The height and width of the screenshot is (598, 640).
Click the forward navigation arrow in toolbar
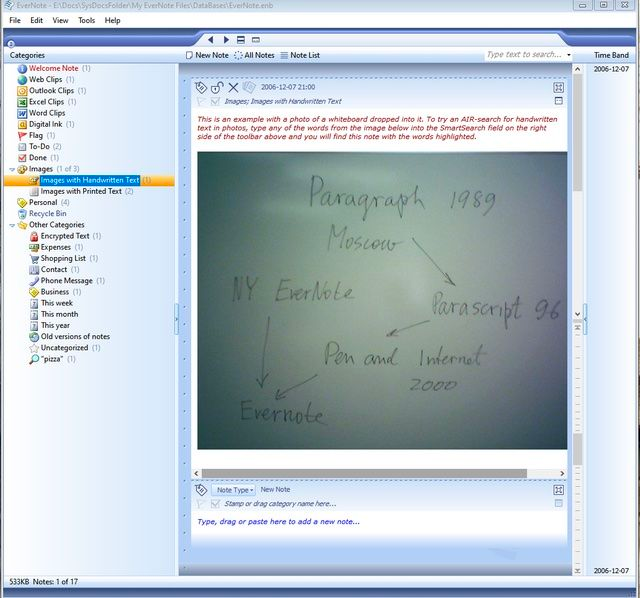pos(226,40)
